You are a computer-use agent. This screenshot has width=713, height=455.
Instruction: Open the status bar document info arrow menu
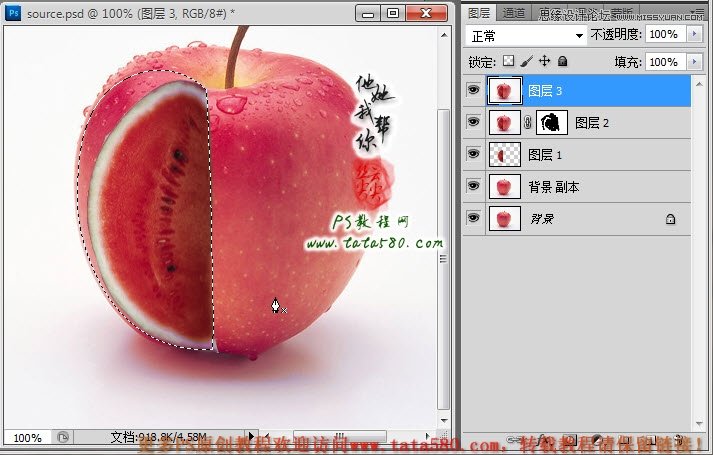[251, 436]
